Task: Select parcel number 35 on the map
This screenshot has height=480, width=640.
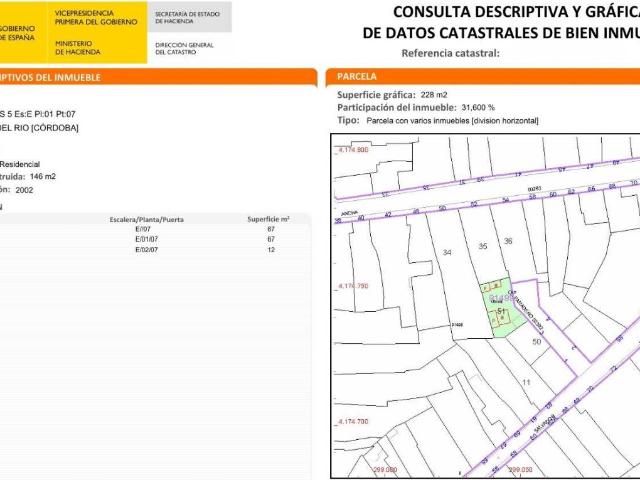Action: (x=483, y=245)
